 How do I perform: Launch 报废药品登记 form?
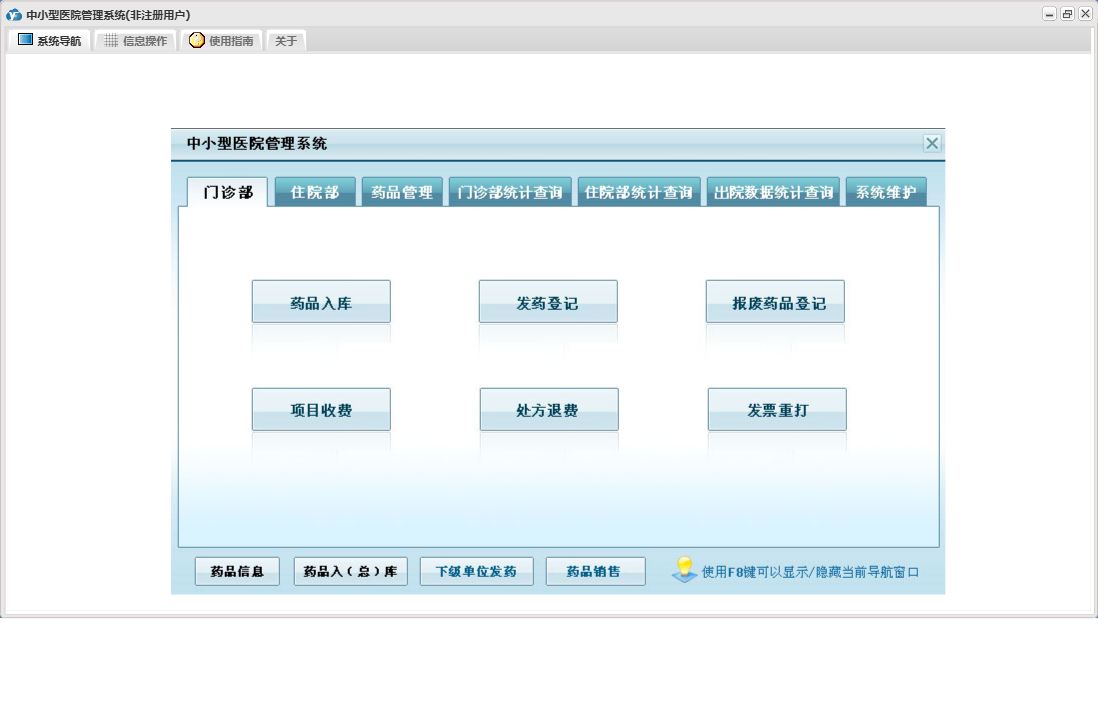click(775, 302)
